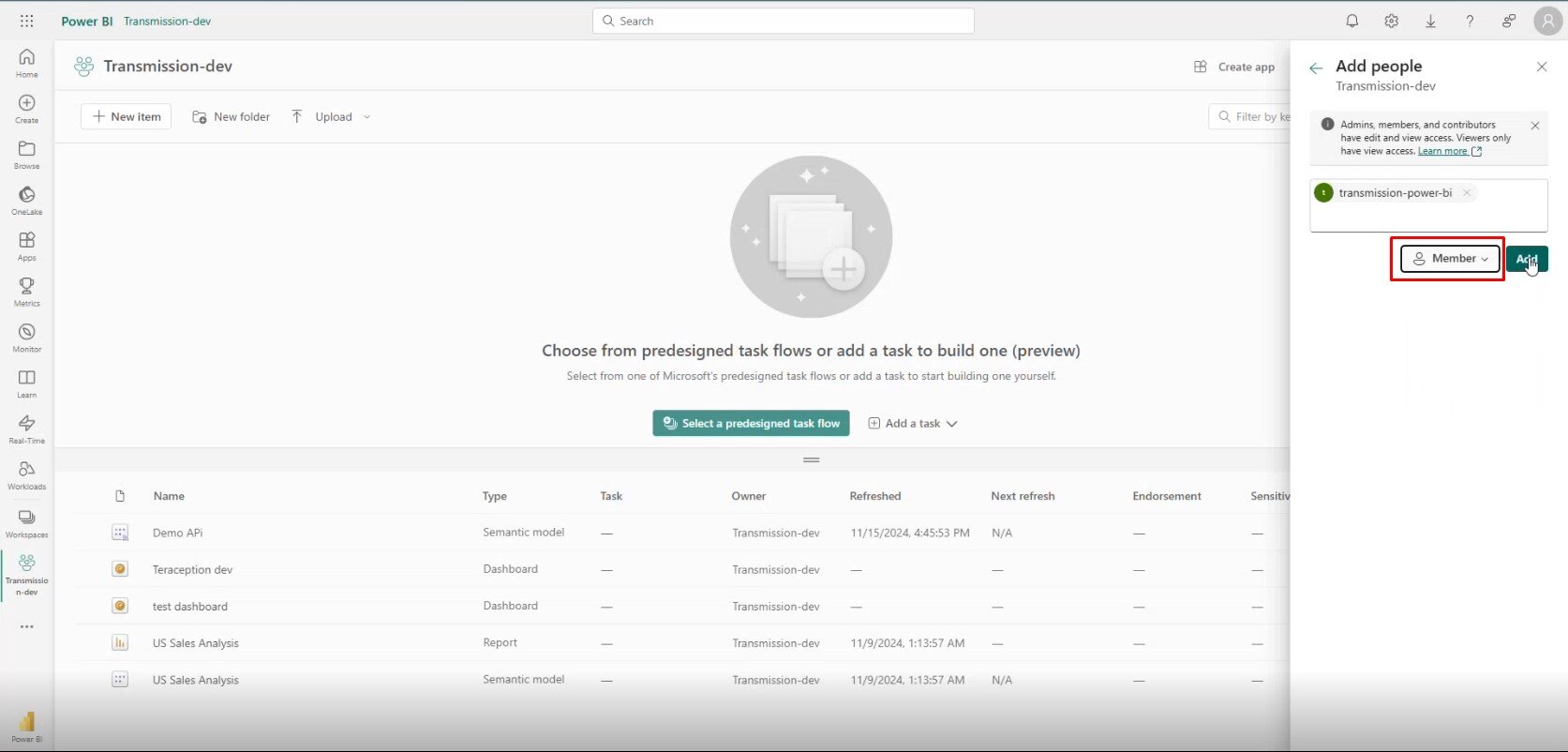This screenshot has height=752, width=1568.
Task: Click the test dashboard row icon
Action: pyautogui.click(x=120, y=606)
